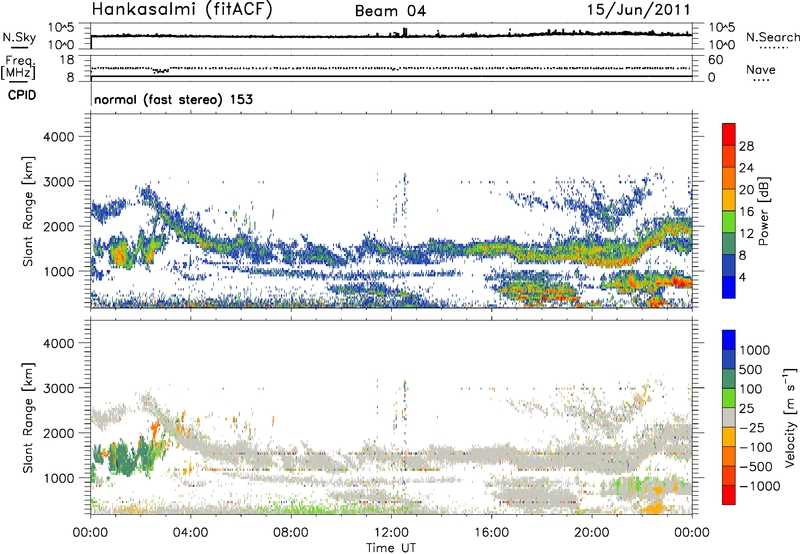Click the 'Time UT' axis title
Viewport: 800px width, 554px height.
click(391, 548)
